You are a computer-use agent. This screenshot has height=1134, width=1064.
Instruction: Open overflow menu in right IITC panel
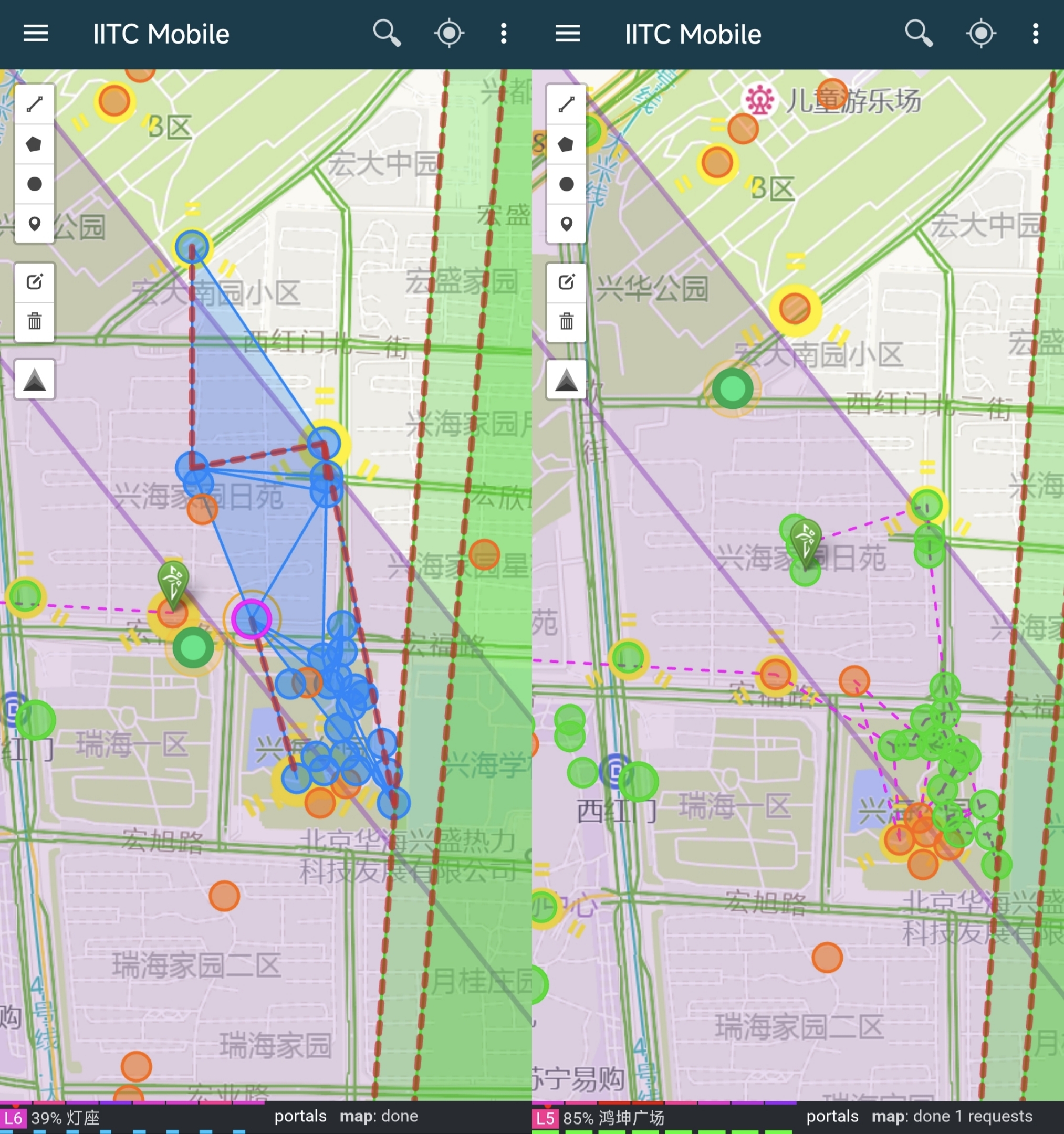click(x=1036, y=34)
